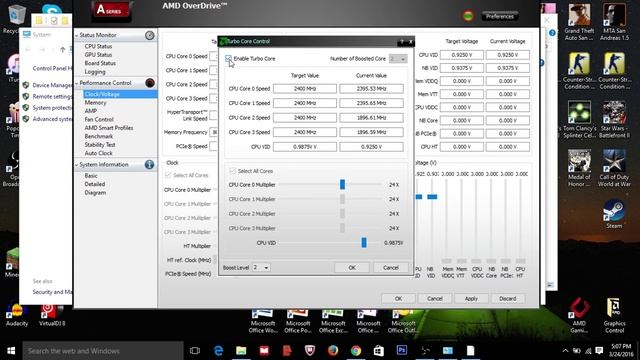The height and width of the screenshot is (360, 640).
Task: Toggle Select All Cores in Turbo Core dialog
Action: 232,171
